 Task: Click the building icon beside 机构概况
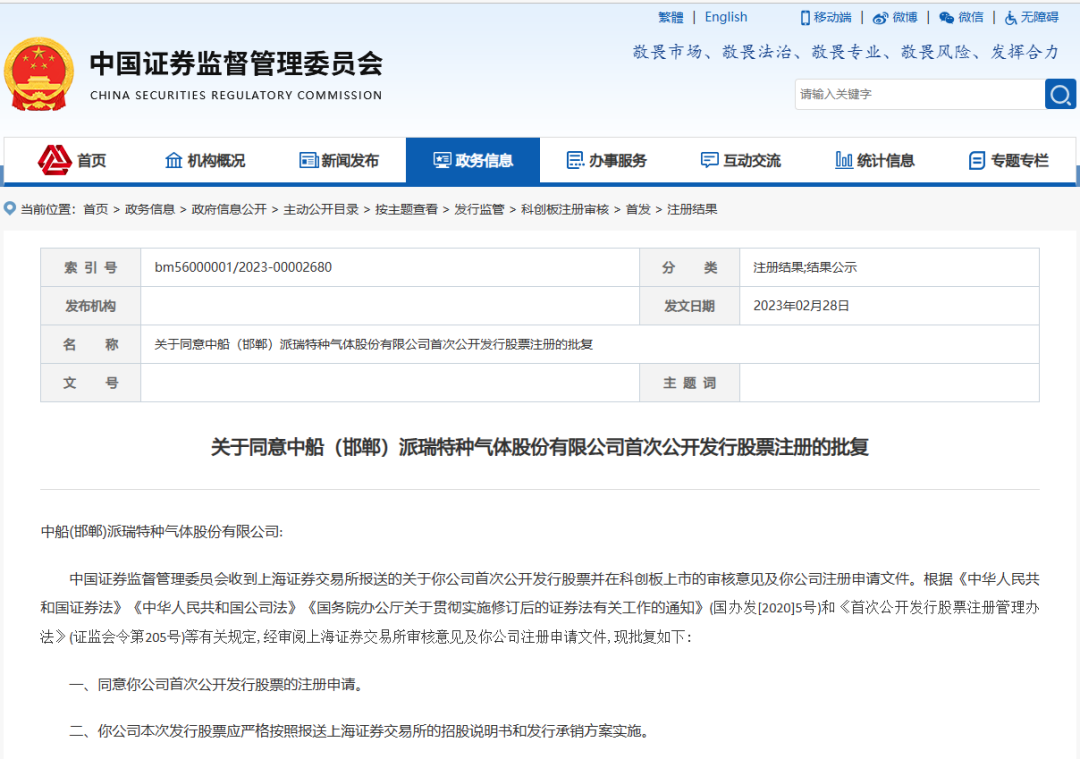coord(174,160)
